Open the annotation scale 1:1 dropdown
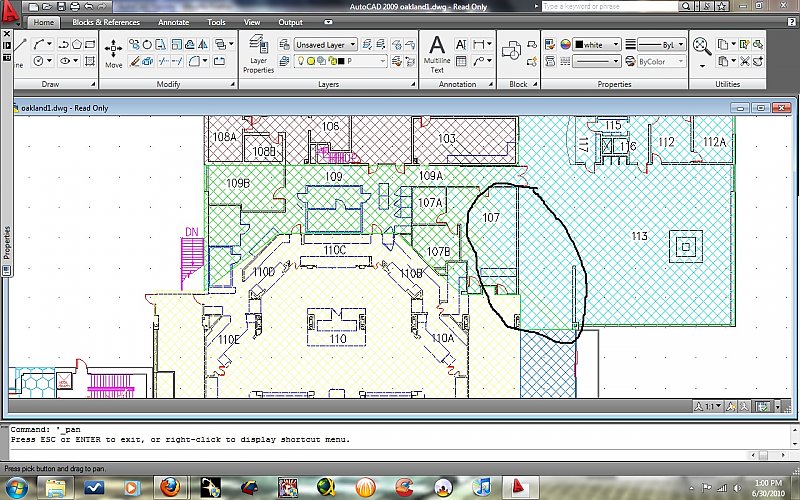This screenshot has height=500, width=800. [x=709, y=406]
